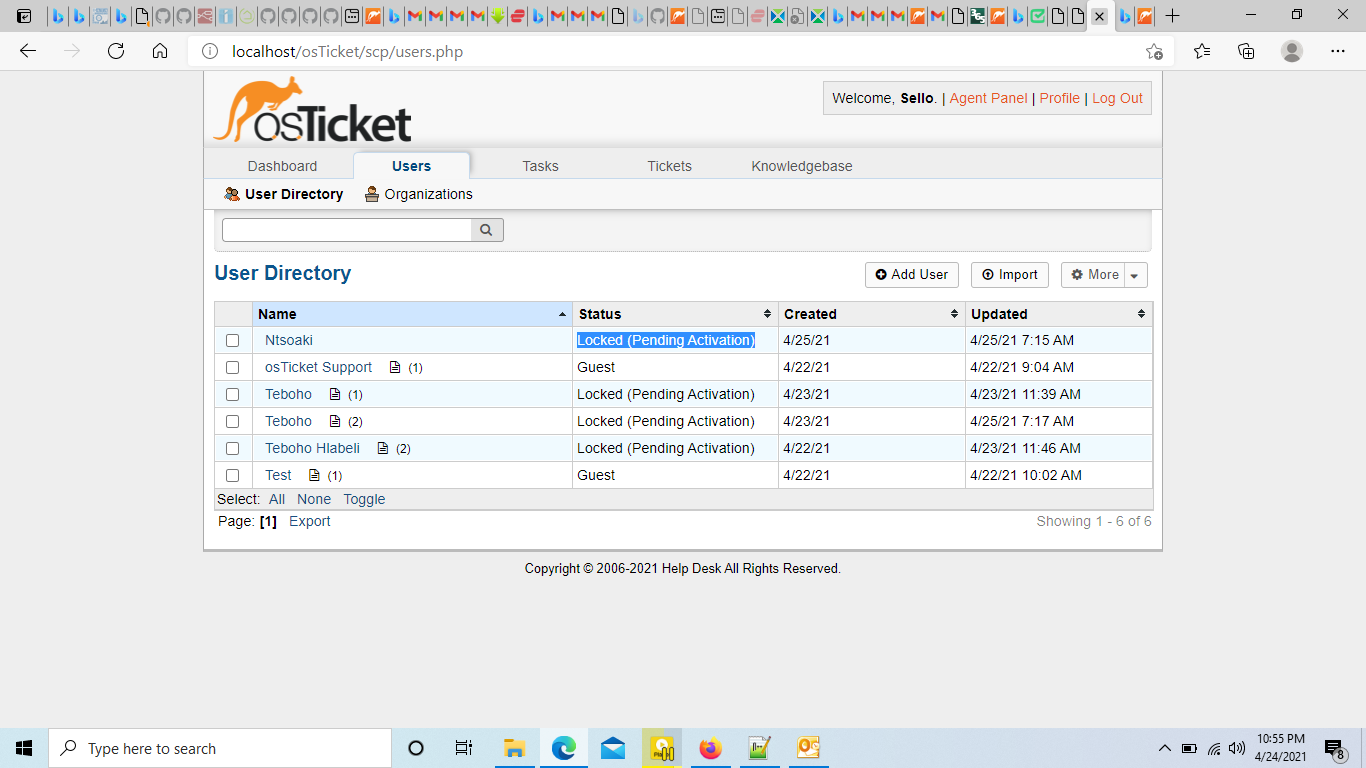The image size is (1366, 768).
Task: Open Teboho Hlabeli user link
Action: (x=312, y=448)
